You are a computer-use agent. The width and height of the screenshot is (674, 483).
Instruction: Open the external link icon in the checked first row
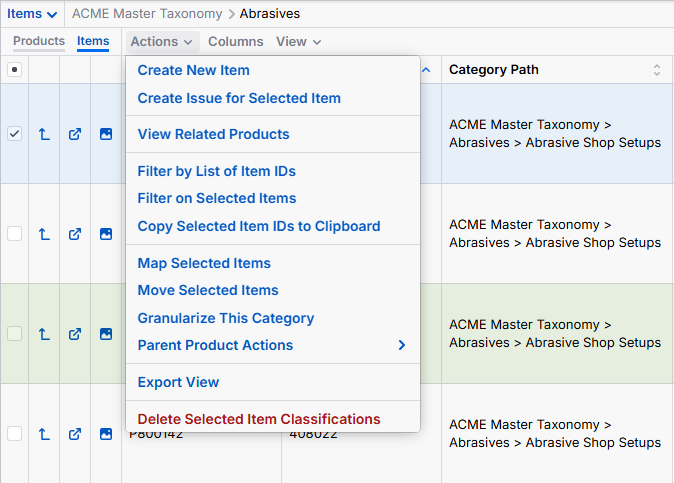pyautogui.click(x=75, y=134)
